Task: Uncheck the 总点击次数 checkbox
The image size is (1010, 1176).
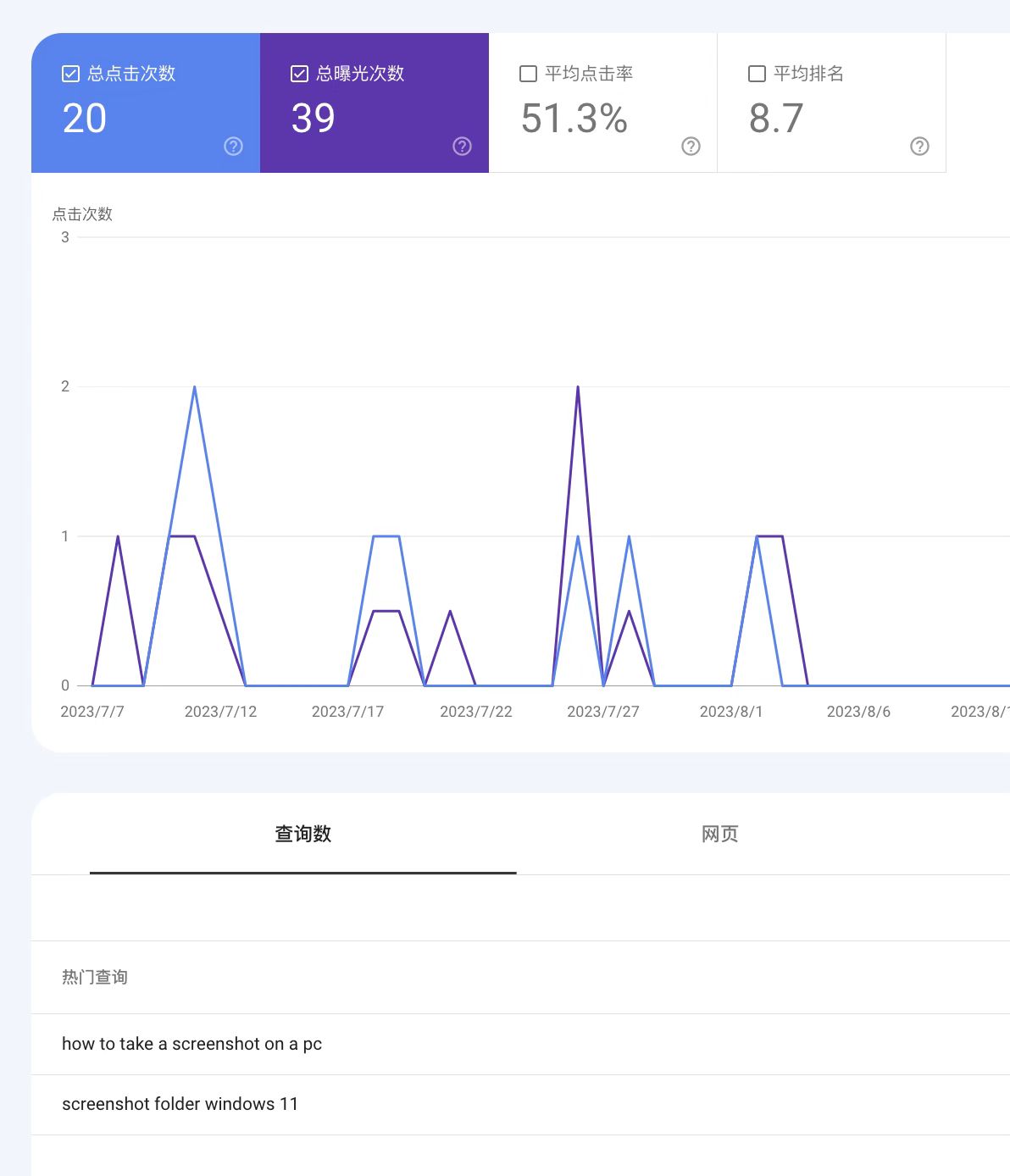Action: point(71,74)
